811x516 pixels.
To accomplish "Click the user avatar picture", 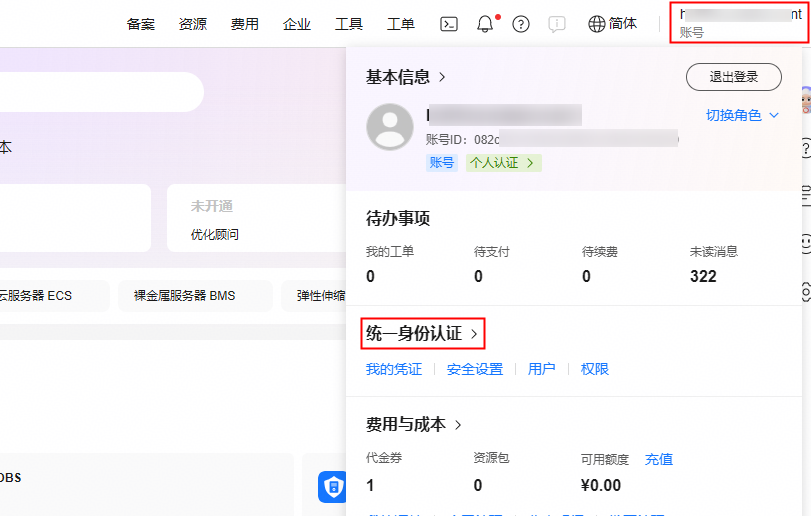I will coord(390,127).
